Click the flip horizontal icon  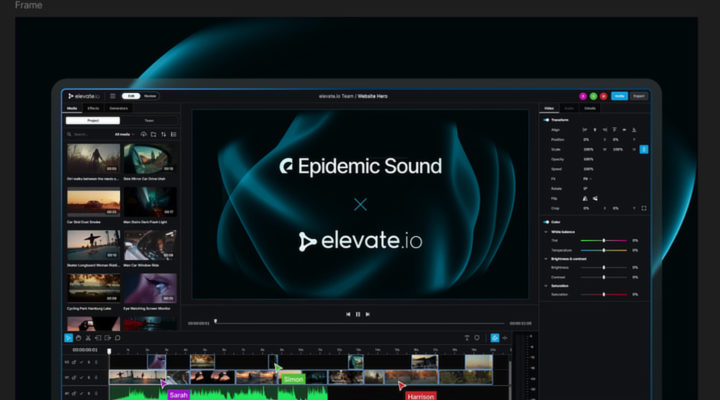coord(585,198)
